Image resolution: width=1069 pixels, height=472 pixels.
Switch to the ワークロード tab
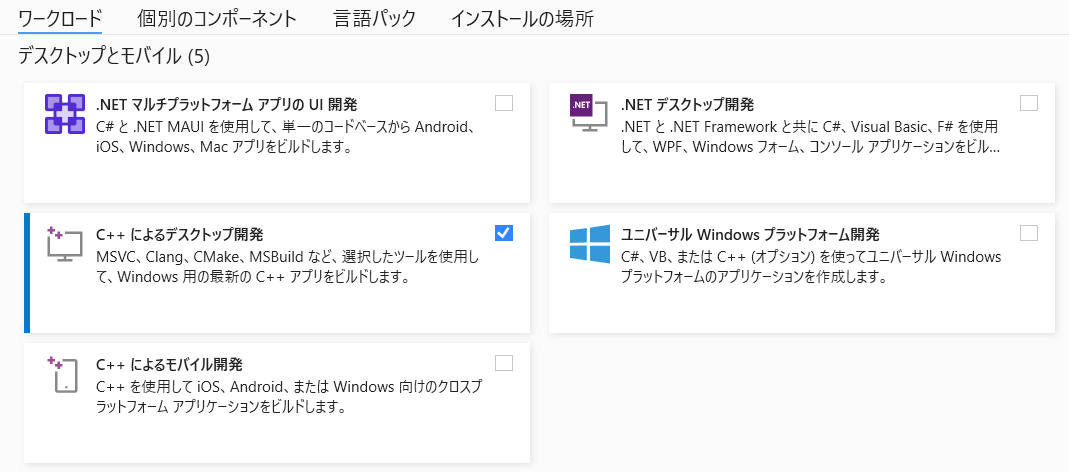coord(60,18)
